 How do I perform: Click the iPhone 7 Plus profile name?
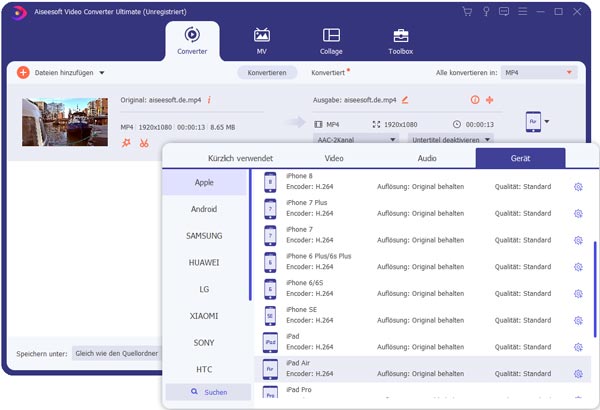[x=307, y=203]
